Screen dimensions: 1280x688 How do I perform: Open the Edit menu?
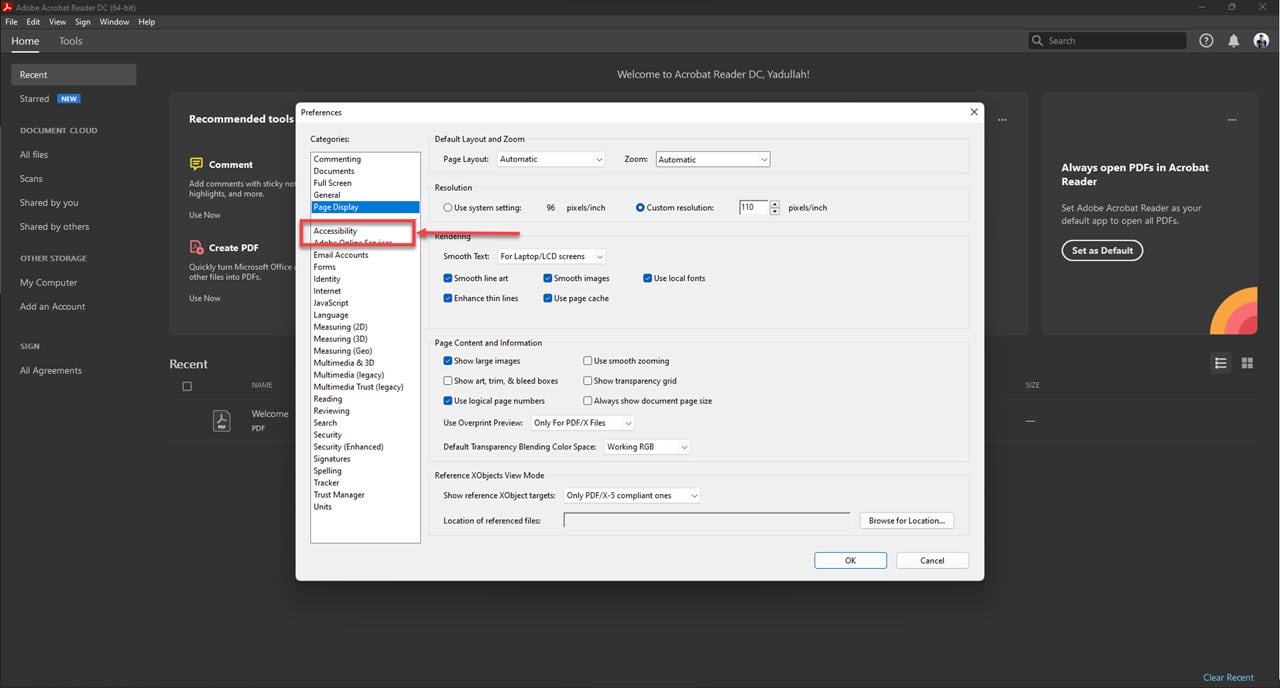[x=34, y=22]
